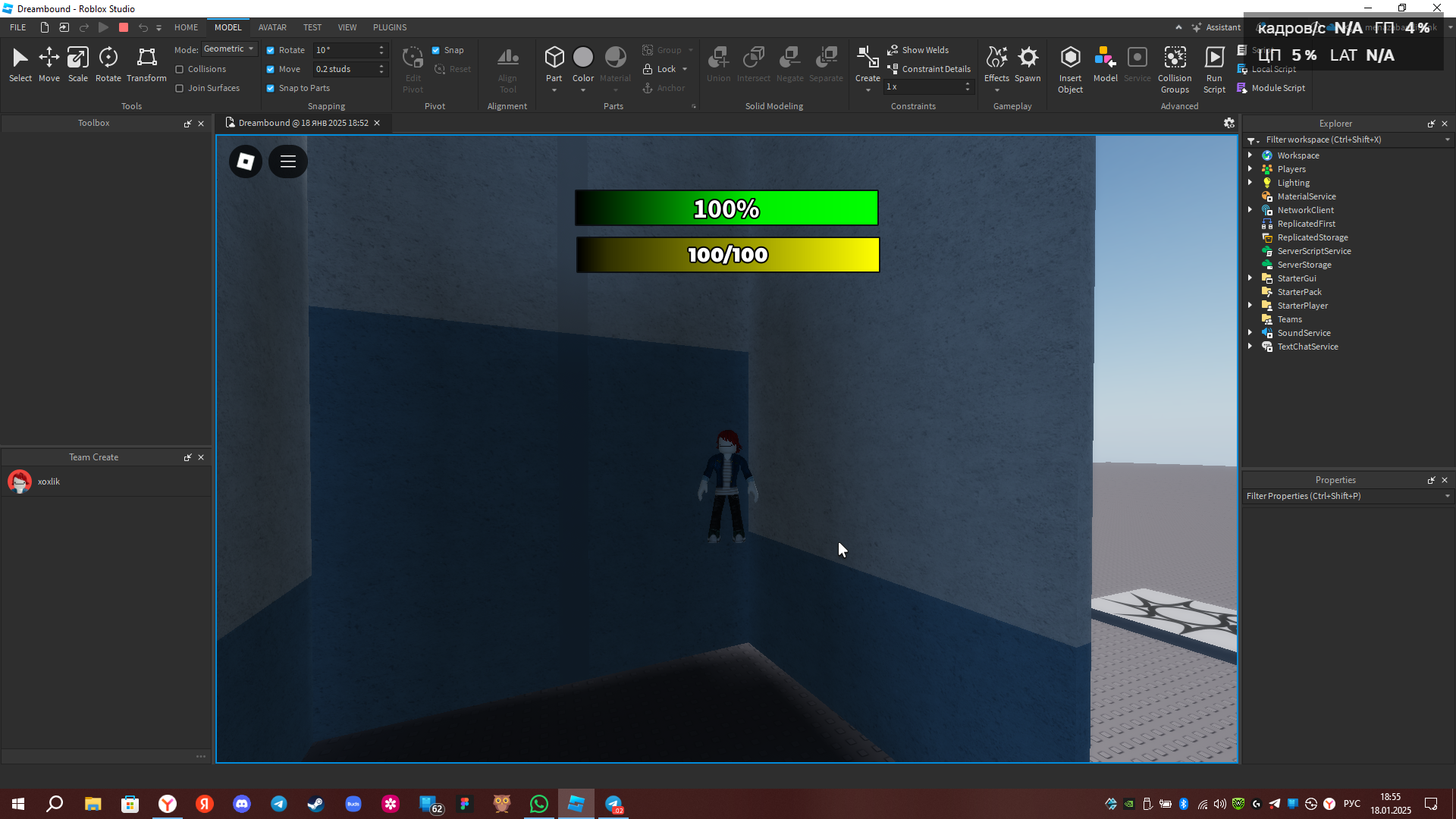
Task: Select ReplicatedStorage in Explorer
Action: pyautogui.click(x=1313, y=237)
